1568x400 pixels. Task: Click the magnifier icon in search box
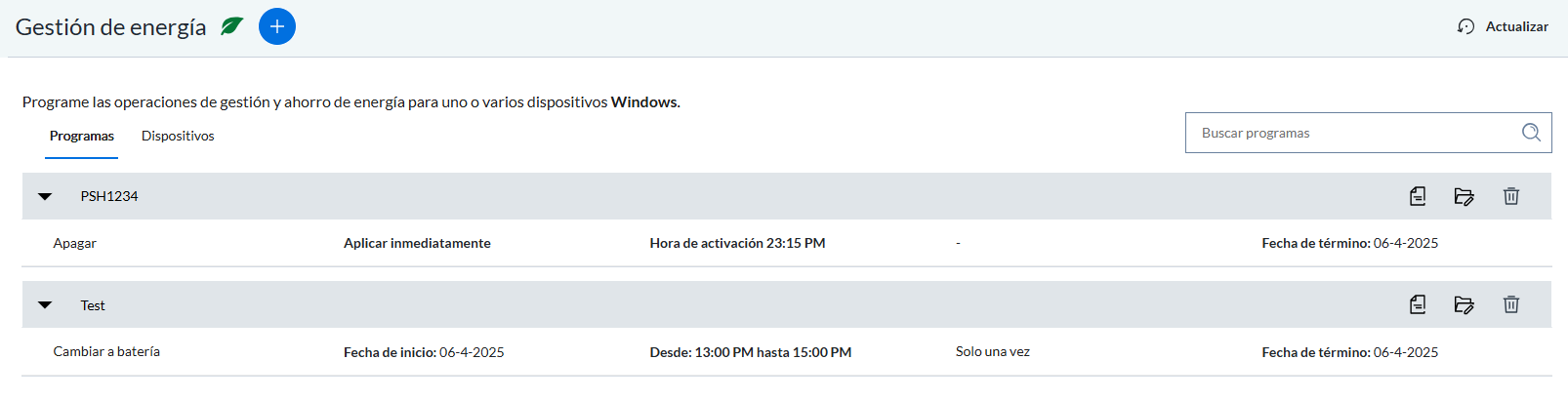1531,133
